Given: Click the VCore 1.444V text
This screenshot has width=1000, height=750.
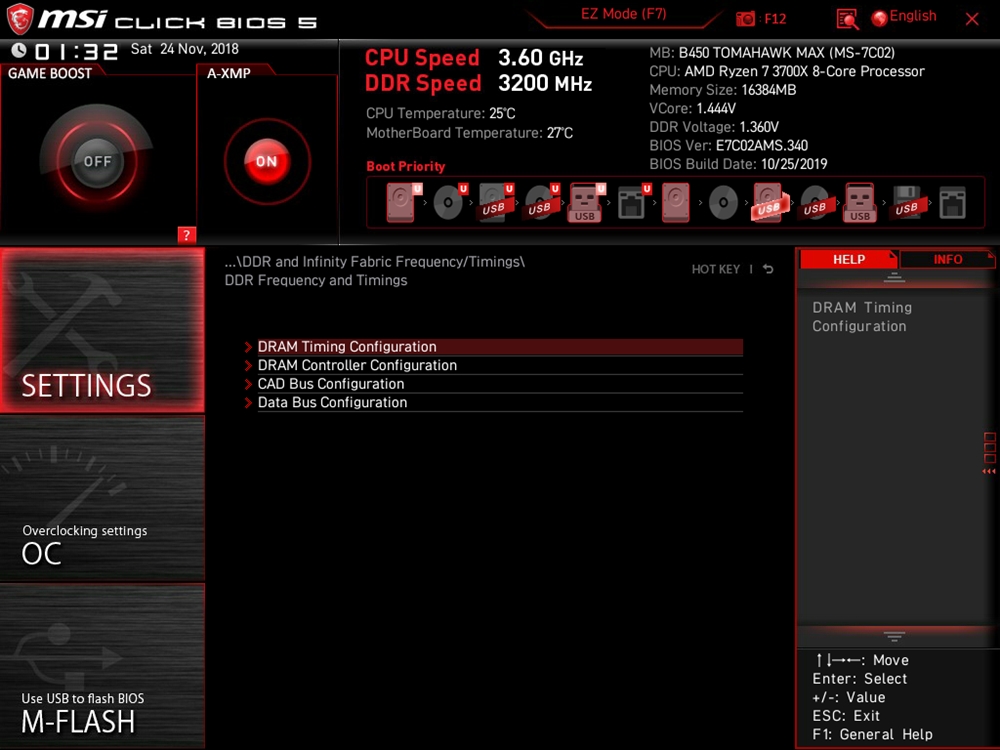Looking at the screenshot, I should tap(692, 108).
